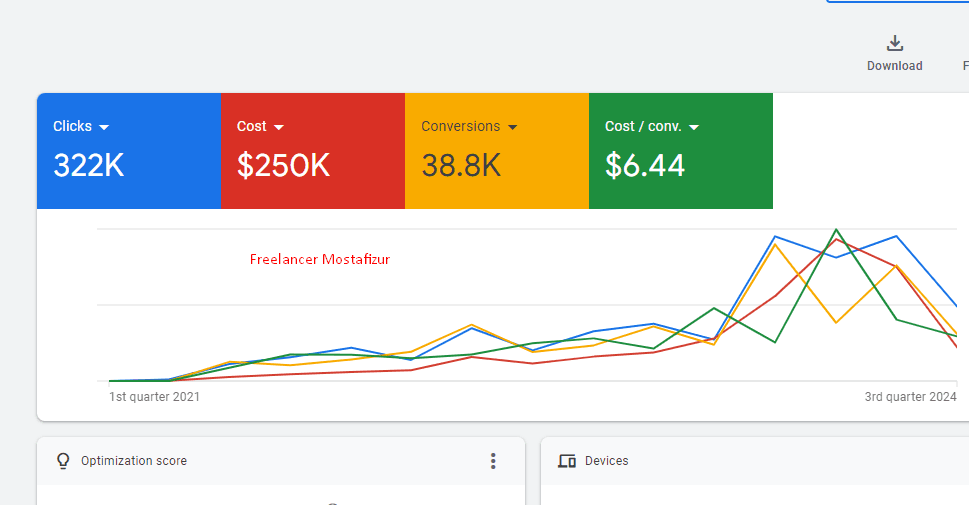This screenshot has height=505, width=969.
Task: Expand the Clicks metric dropdown arrow
Action: point(104,127)
